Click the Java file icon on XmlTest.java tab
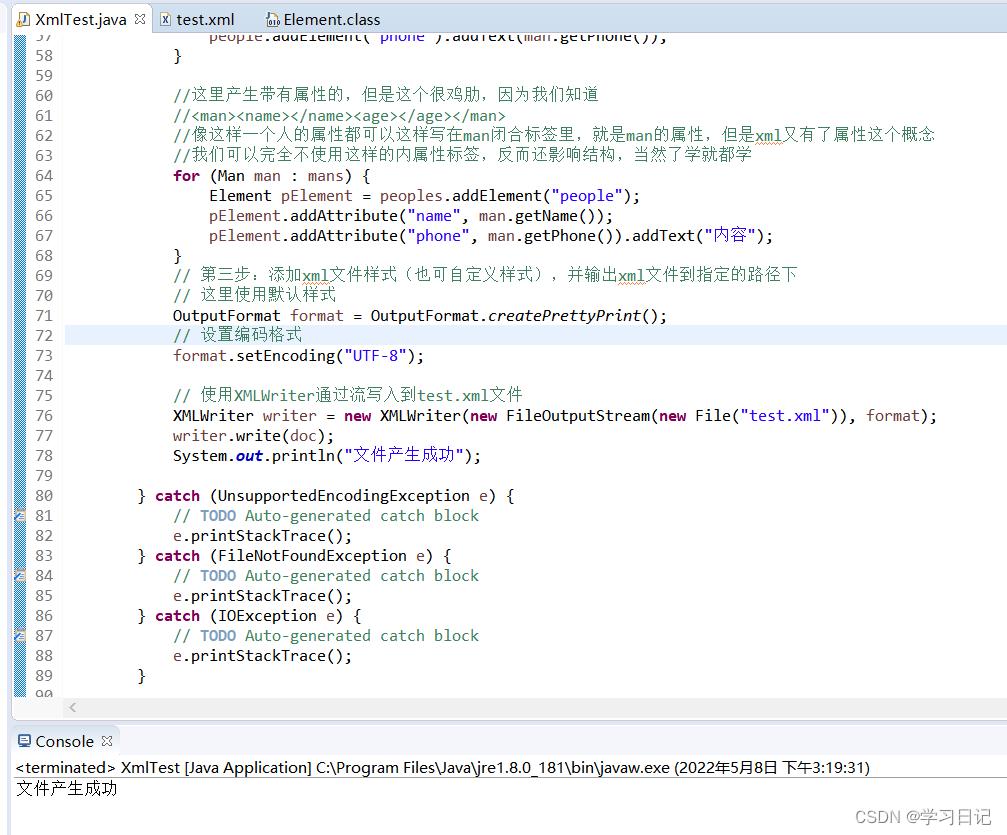The image size is (1007, 835). 23,20
